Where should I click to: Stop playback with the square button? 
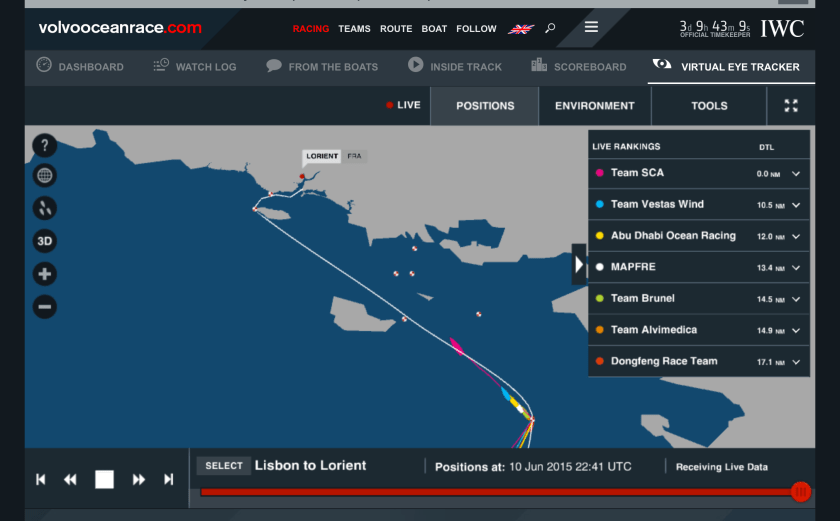point(104,479)
